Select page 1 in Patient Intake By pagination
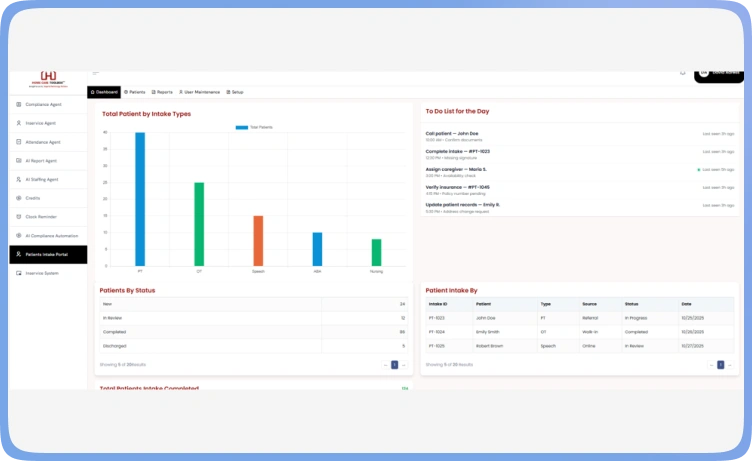Image resolution: width=752 pixels, height=461 pixels. pos(720,365)
